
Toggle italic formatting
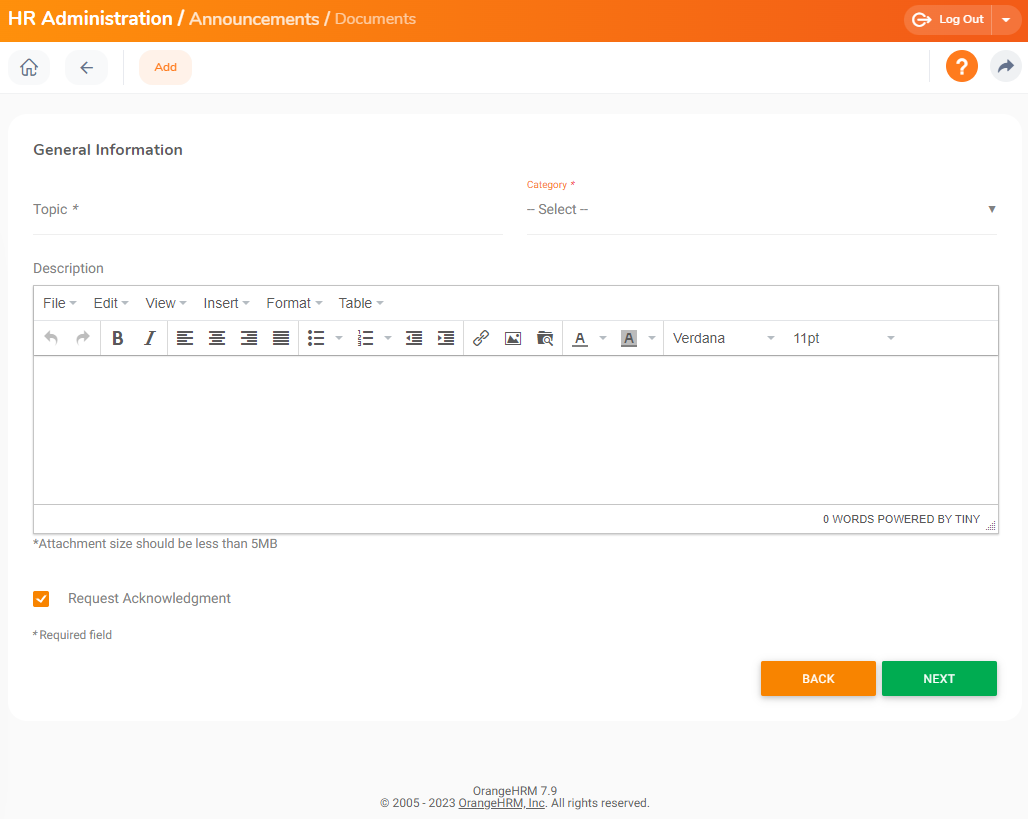[x=149, y=338]
